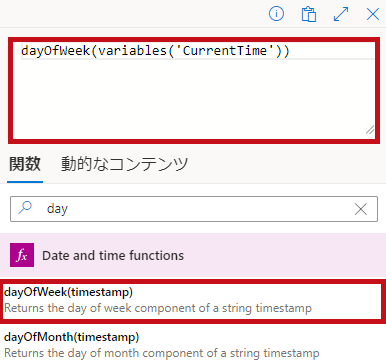Grab the text area resize handle

coord(370,130)
